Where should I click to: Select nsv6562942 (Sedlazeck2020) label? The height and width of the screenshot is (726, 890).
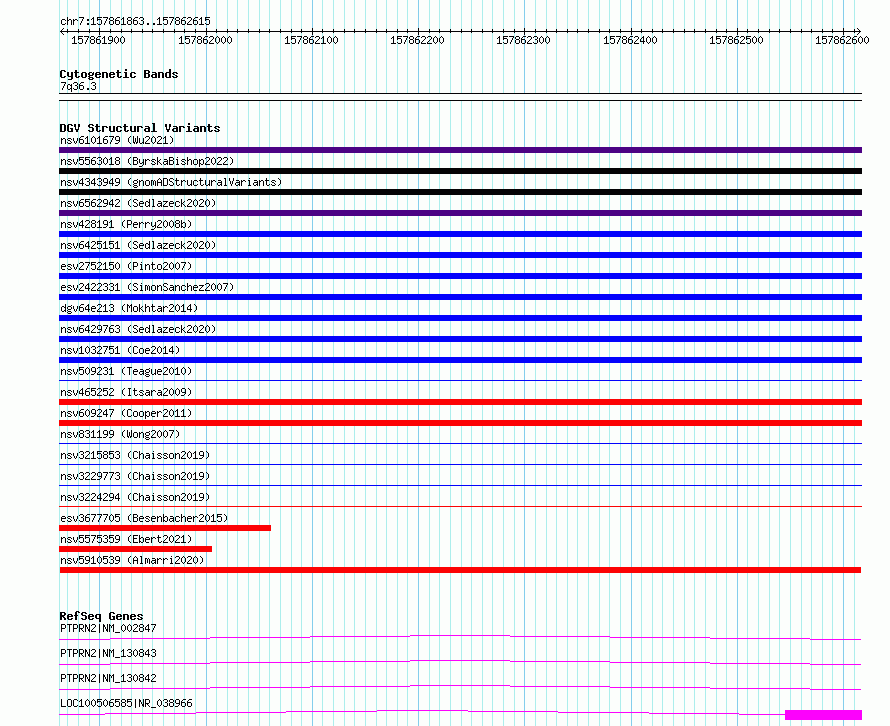(138, 203)
